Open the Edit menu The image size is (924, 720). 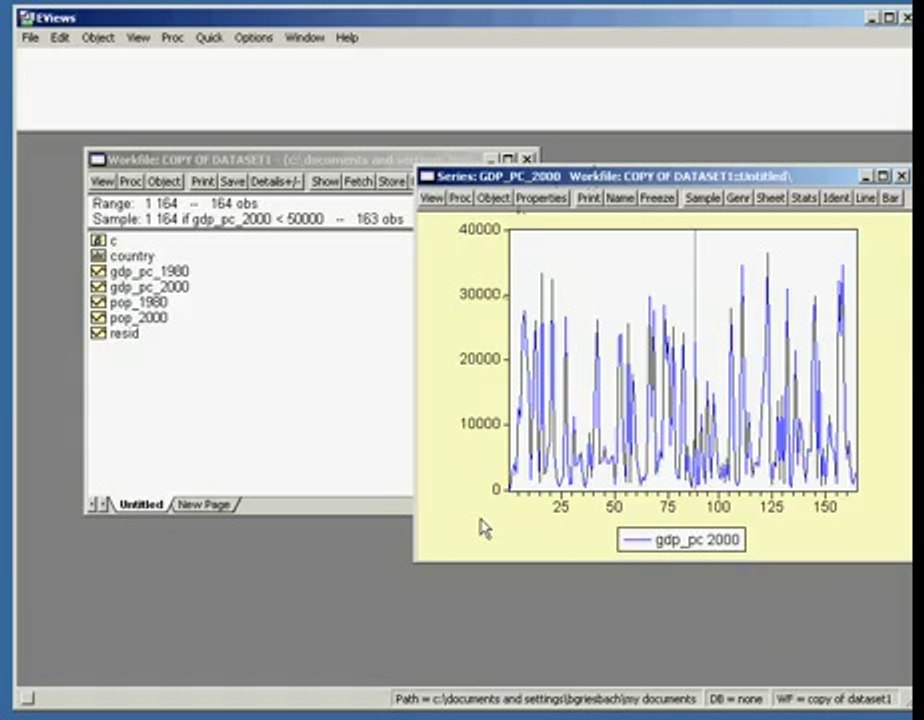[x=60, y=38]
